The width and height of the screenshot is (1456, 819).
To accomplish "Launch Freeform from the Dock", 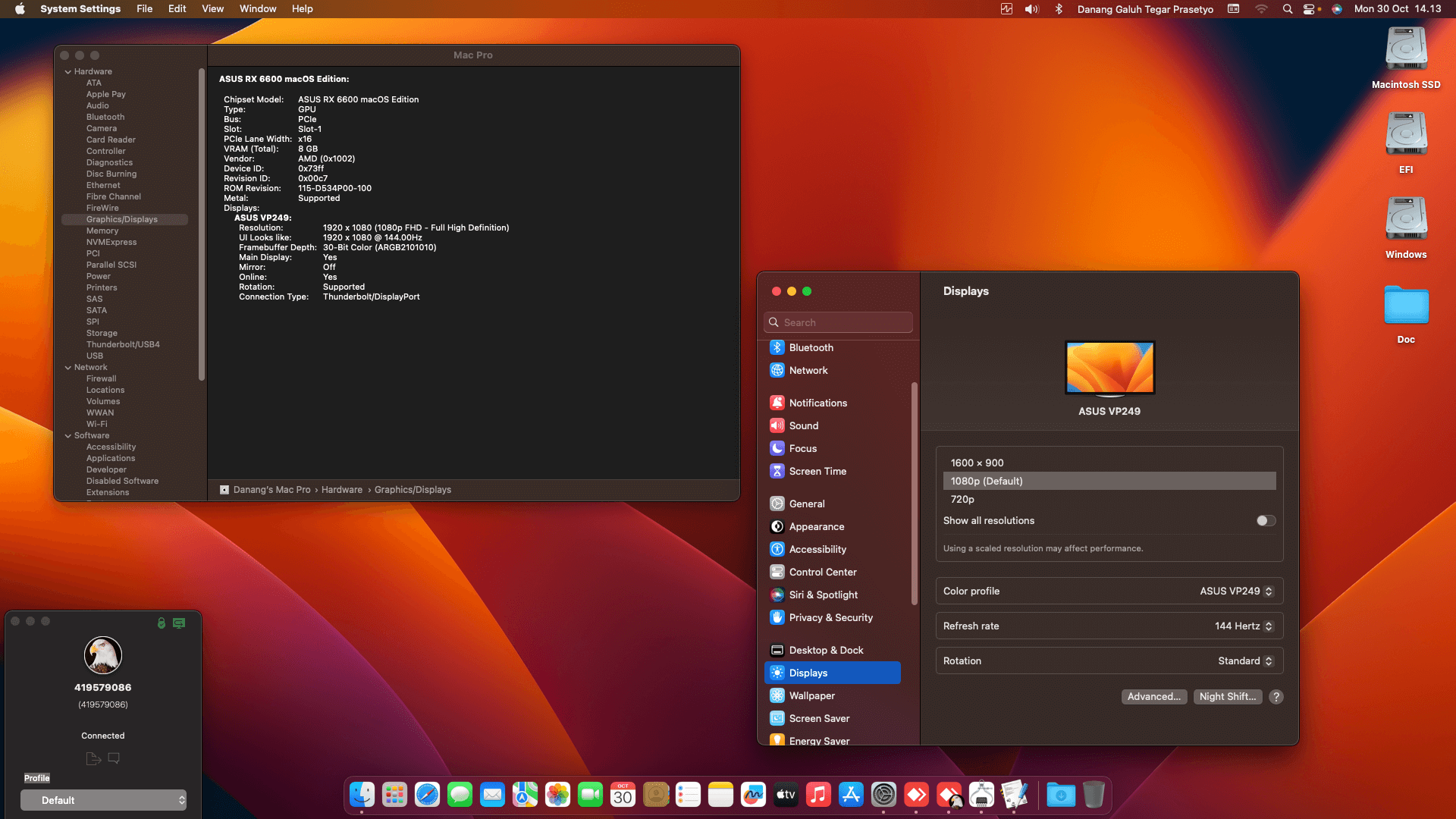I will click(x=753, y=794).
